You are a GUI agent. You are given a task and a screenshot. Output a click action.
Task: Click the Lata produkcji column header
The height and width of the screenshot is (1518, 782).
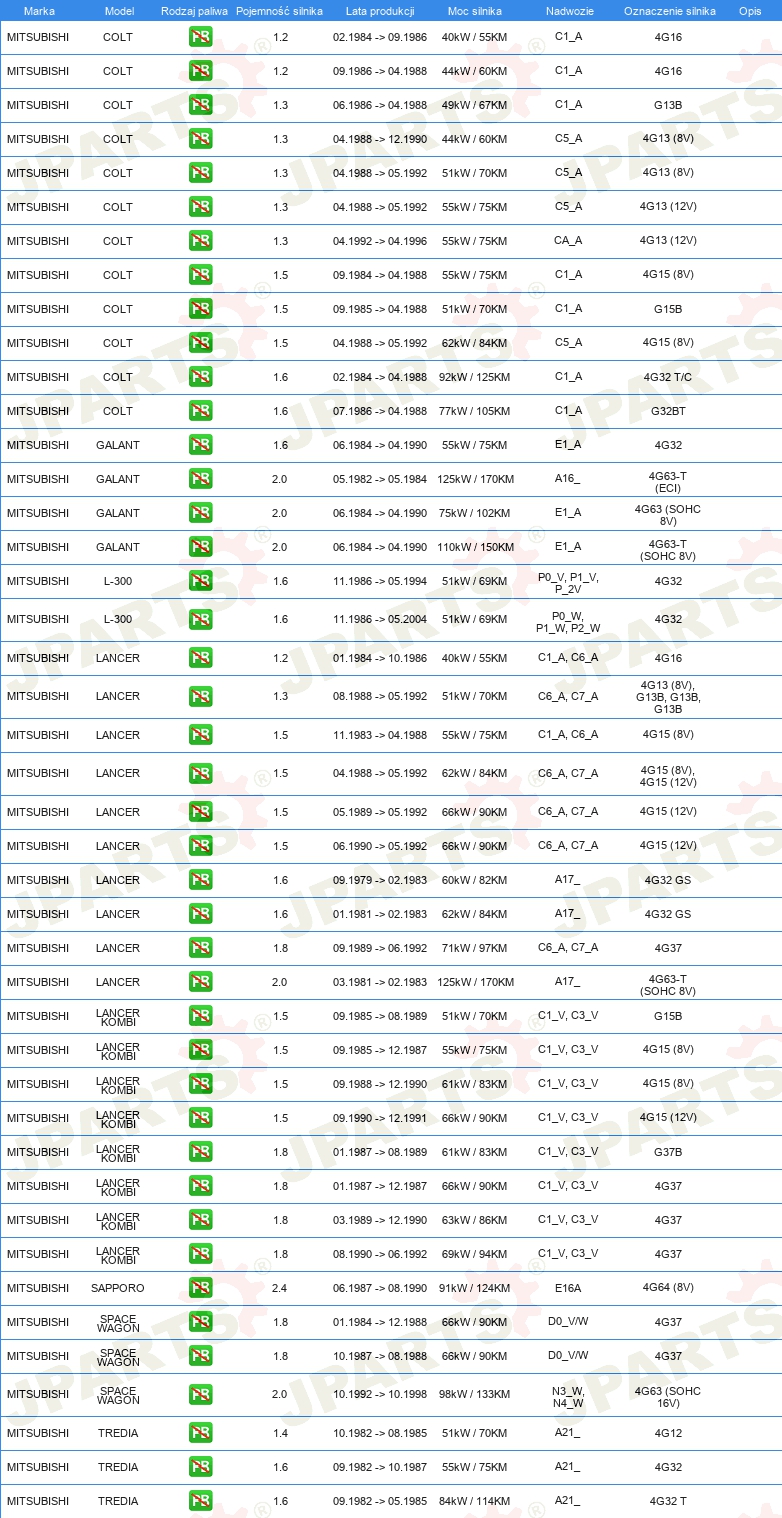click(x=380, y=11)
